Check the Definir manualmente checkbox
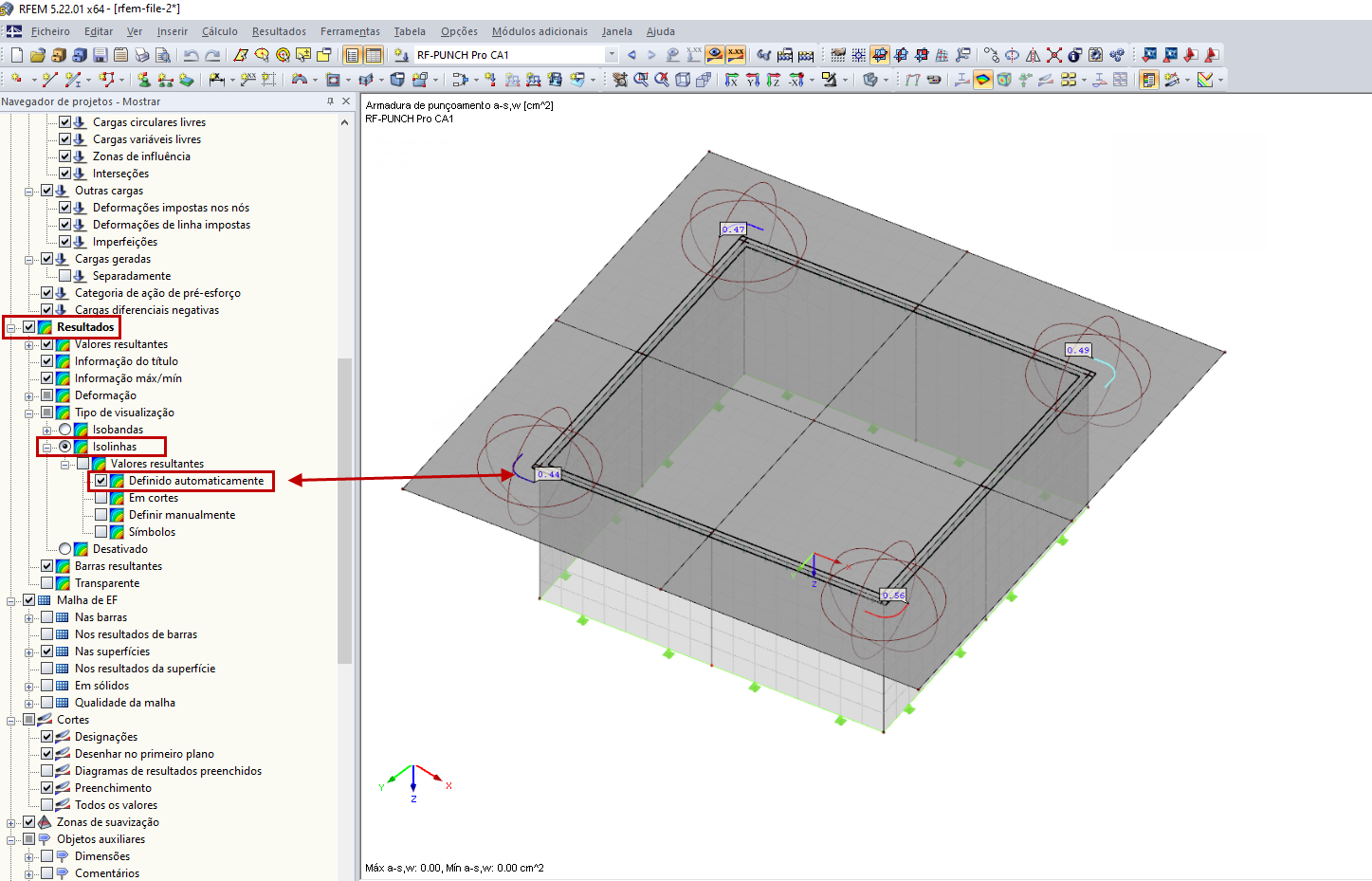1372x881 pixels. [x=101, y=515]
